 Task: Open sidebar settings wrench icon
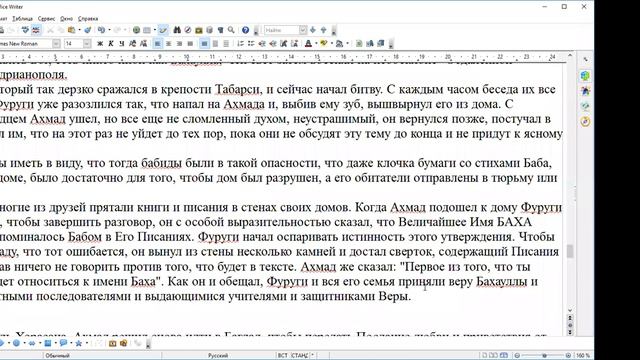[585, 60]
